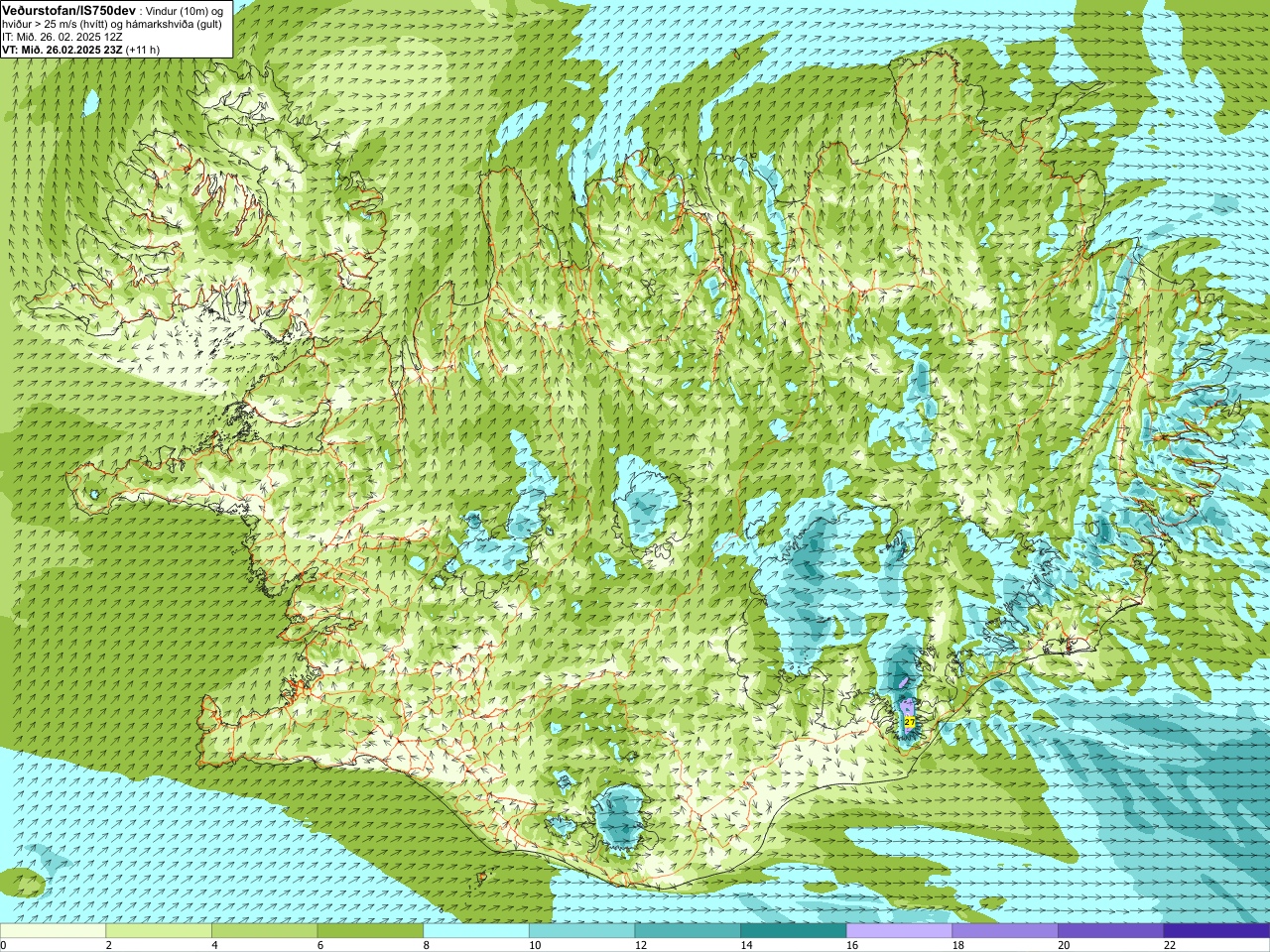Select the 8–10 m/s light cyan legend swatch

476,931
